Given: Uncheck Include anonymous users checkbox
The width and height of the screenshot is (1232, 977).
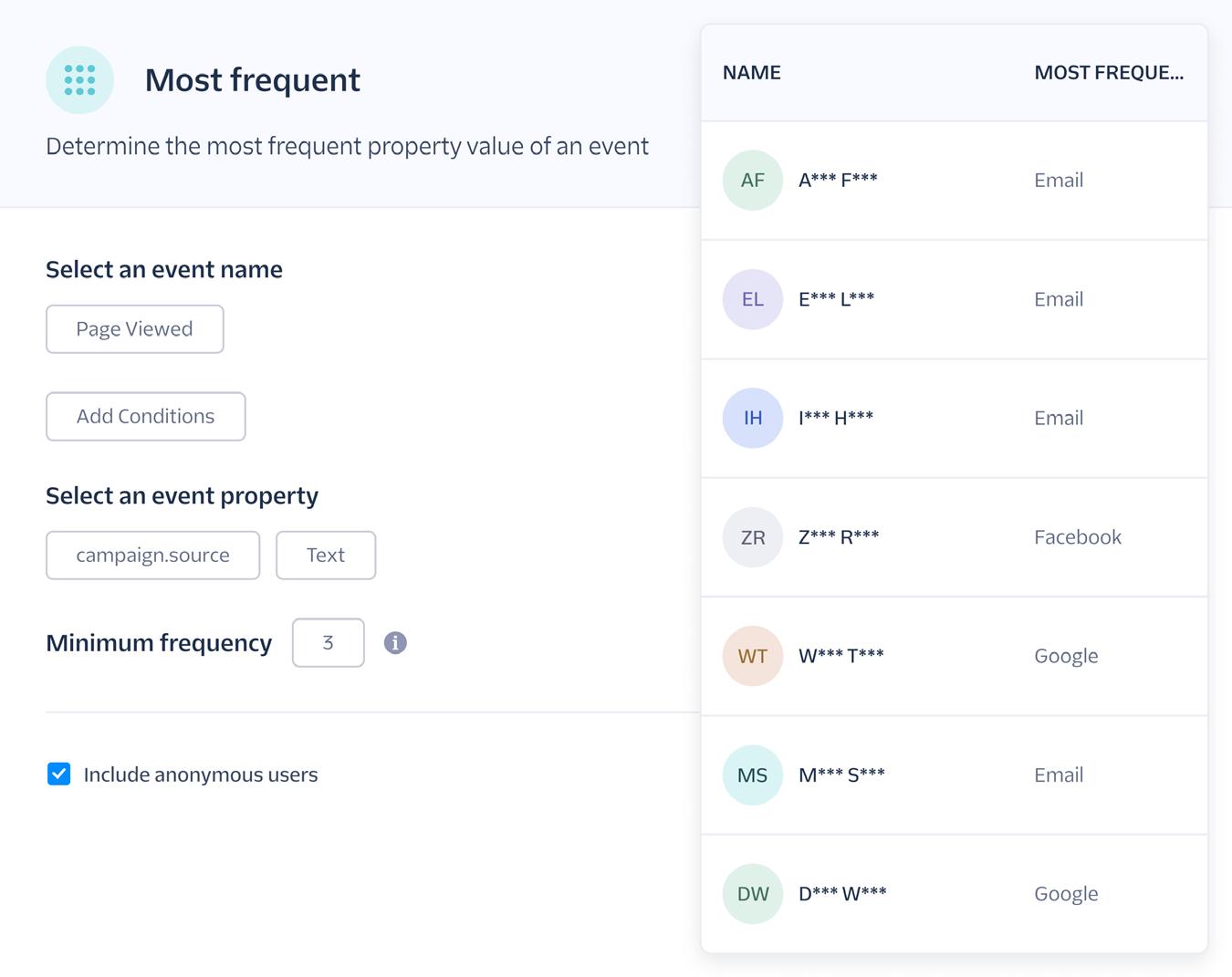Looking at the screenshot, I should pos(58,774).
